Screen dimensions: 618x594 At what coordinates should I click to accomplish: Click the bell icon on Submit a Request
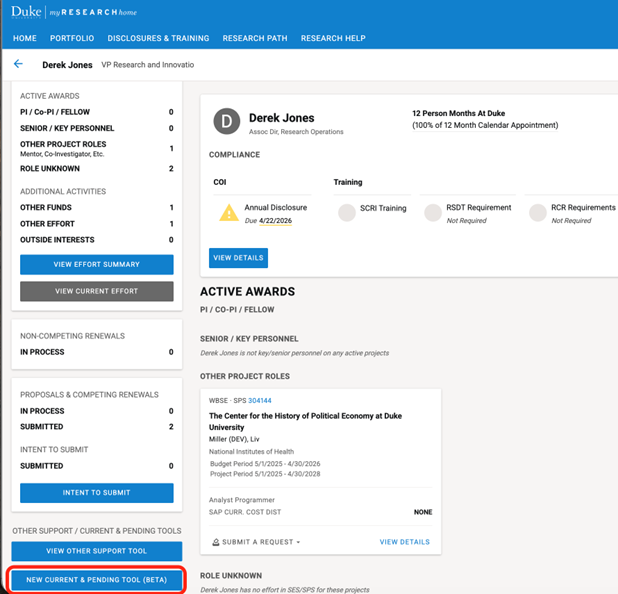pyautogui.click(x=215, y=542)
